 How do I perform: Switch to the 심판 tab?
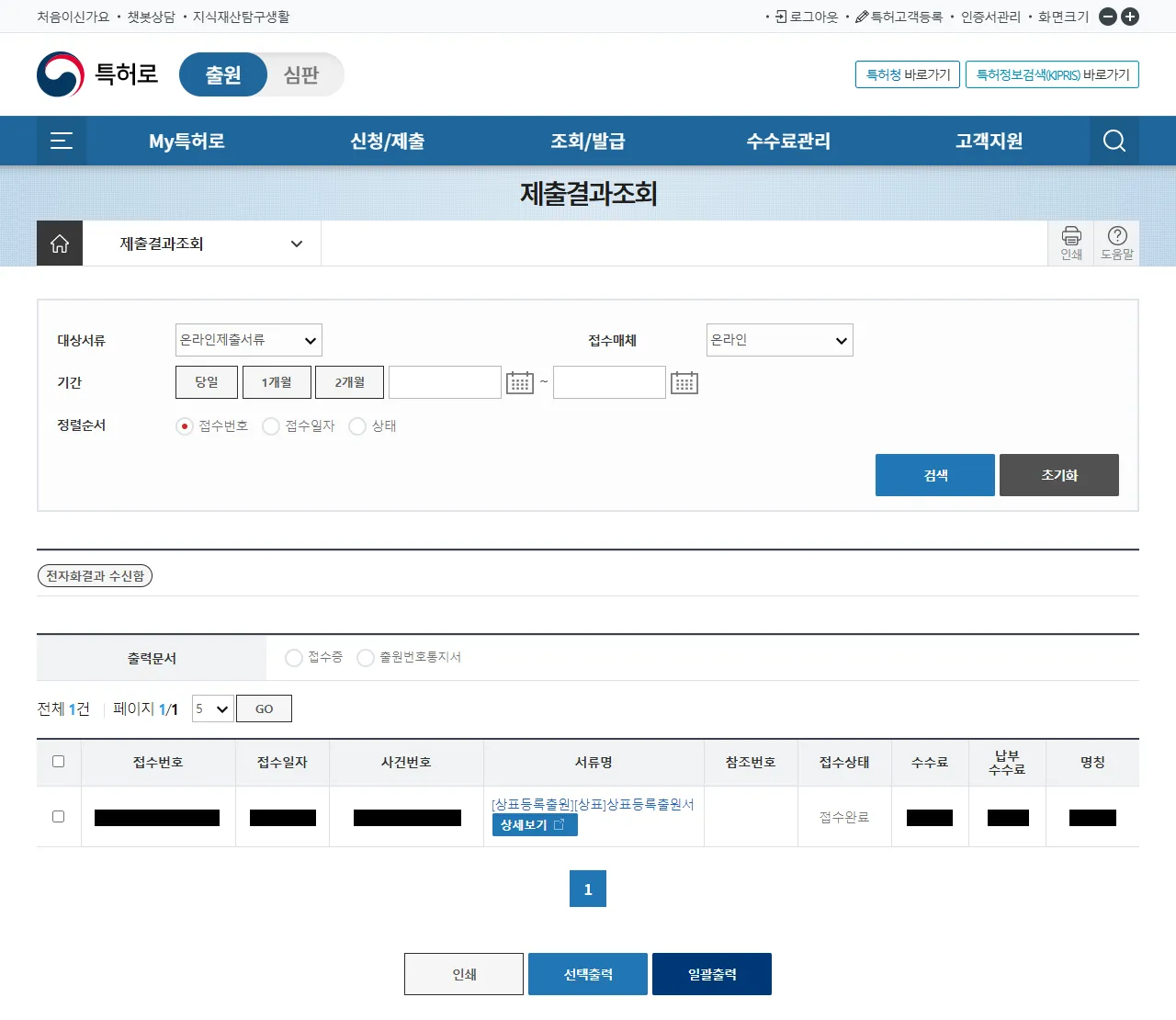(301, 74)
